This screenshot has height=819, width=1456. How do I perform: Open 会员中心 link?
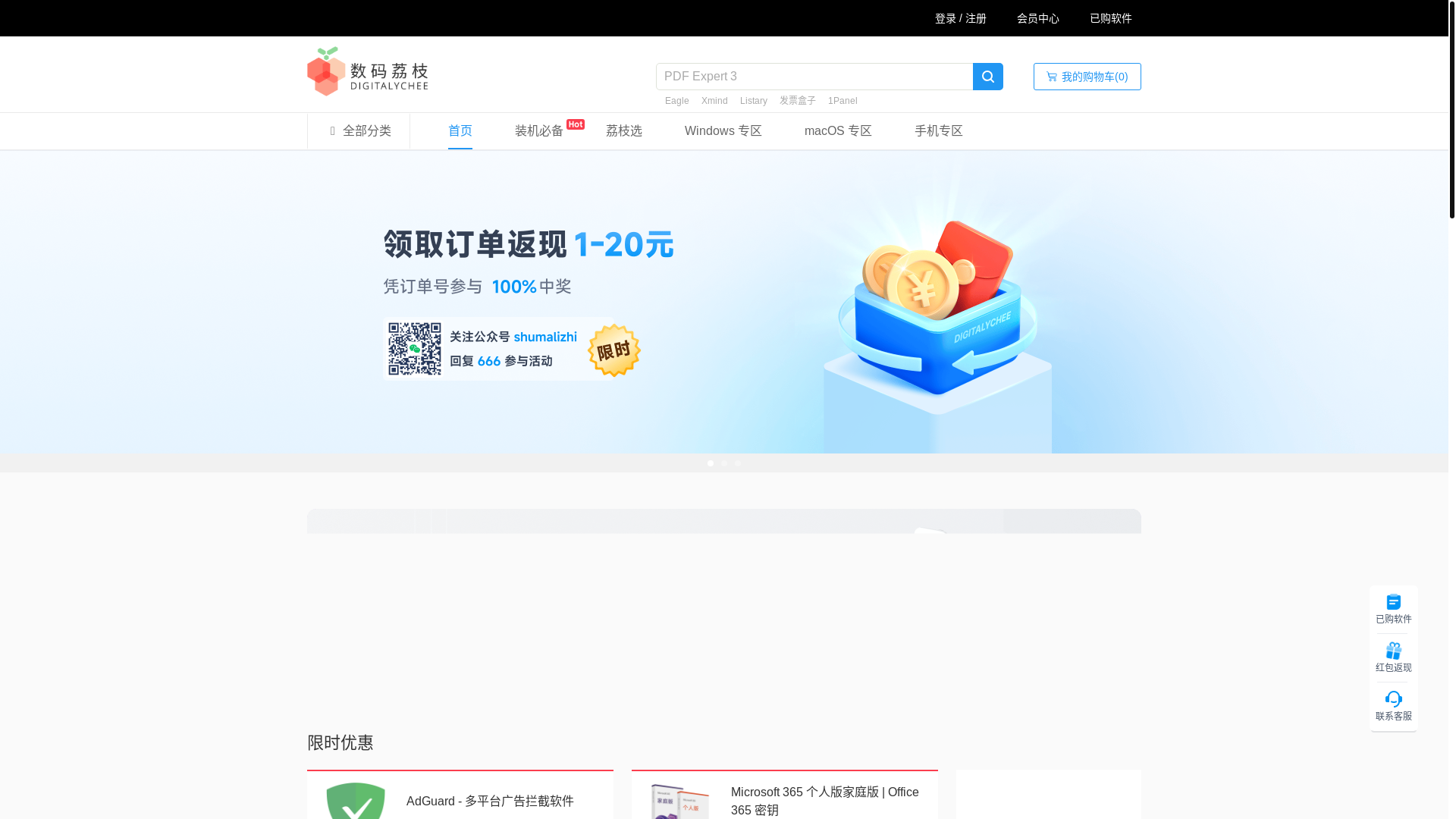click(1038, 18)
